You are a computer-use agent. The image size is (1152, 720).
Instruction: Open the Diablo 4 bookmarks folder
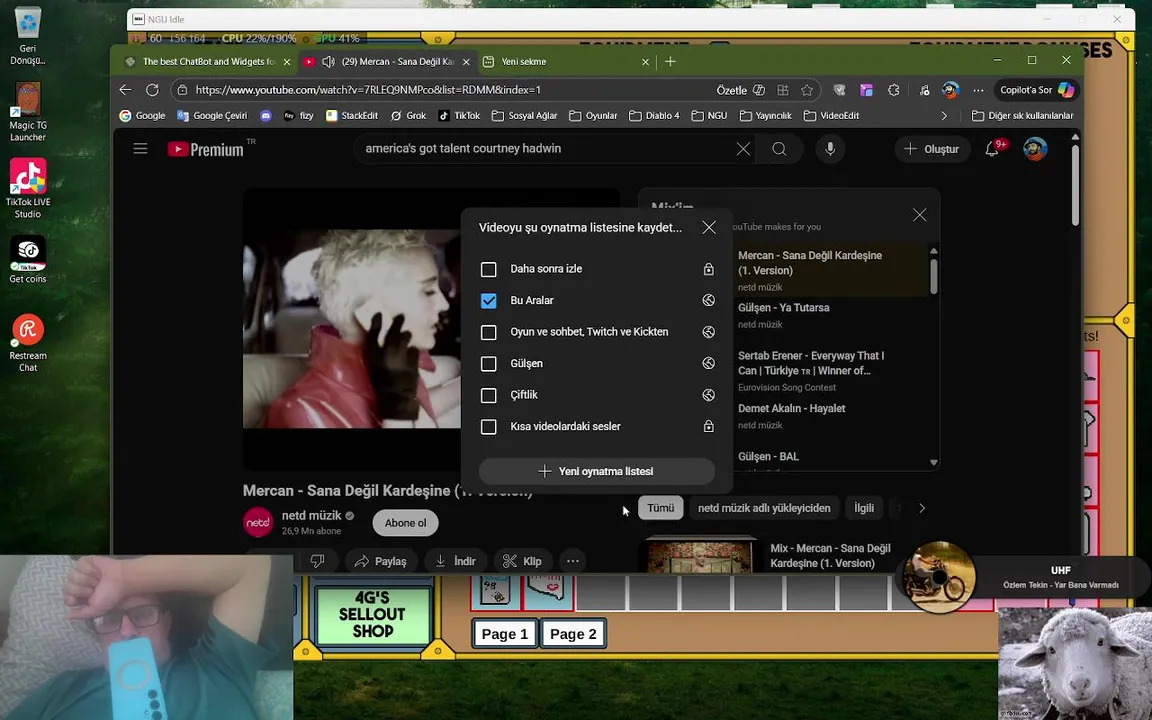(655, 115)
